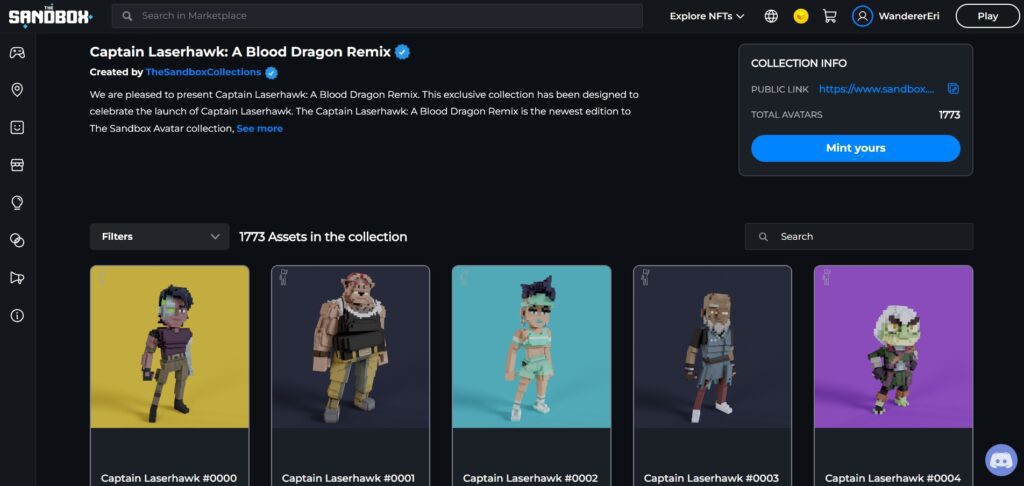Click the TOTAL AVATARS count 1773

tap(950, 115)
